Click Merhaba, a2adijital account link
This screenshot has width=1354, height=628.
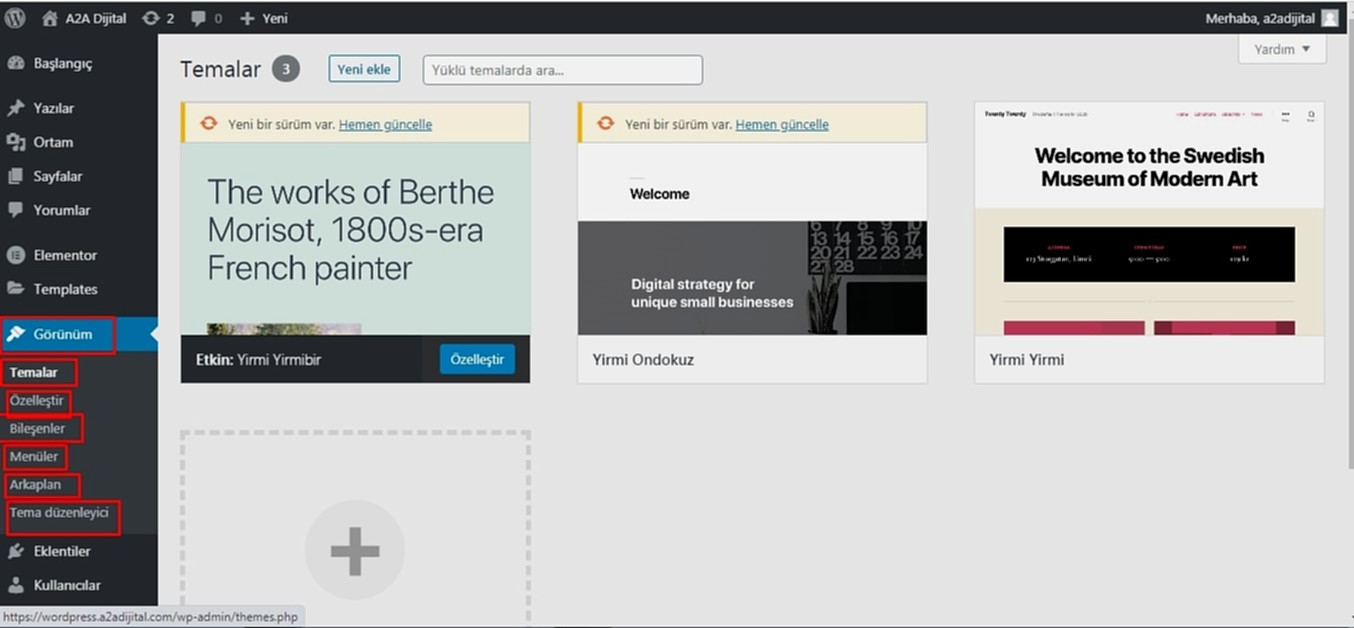1260,18
